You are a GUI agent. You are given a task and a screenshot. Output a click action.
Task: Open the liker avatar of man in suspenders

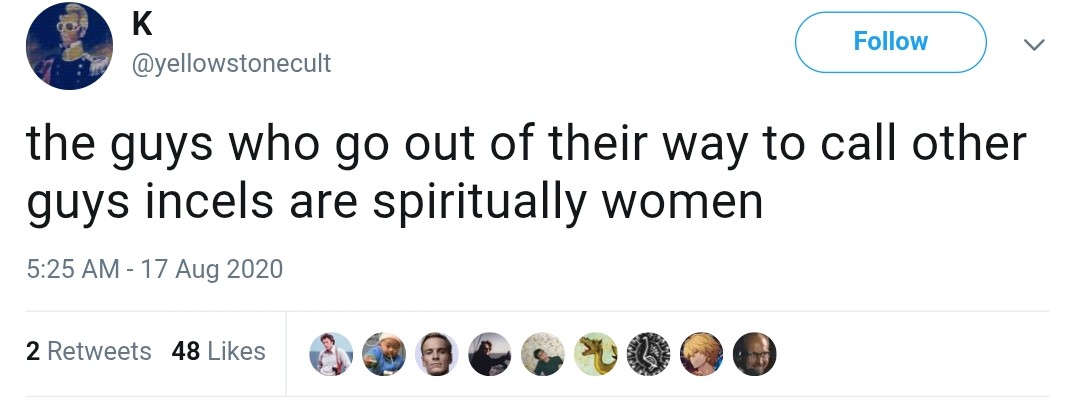tap(331, 353)
